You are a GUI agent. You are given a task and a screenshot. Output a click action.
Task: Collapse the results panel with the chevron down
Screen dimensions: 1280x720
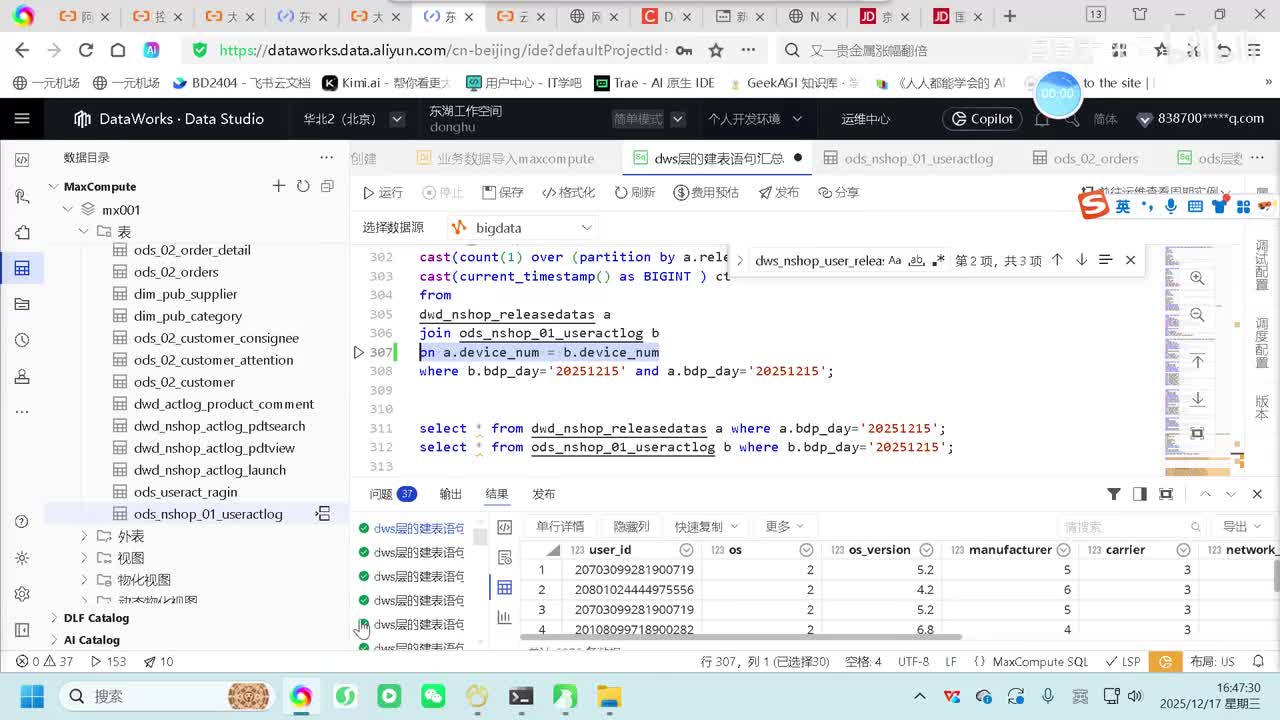pos(1231,494)
